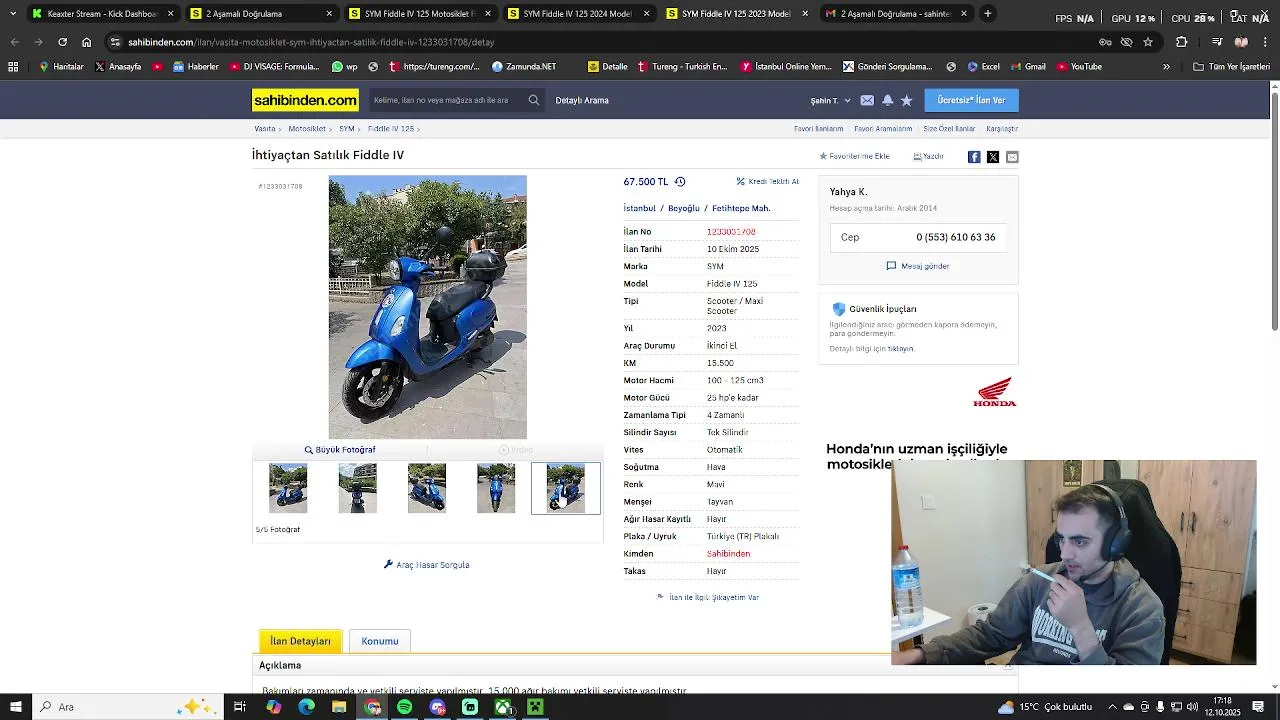
Task: Open the Copilot icon in the taskbar
Action: click(x=273, y=707)
